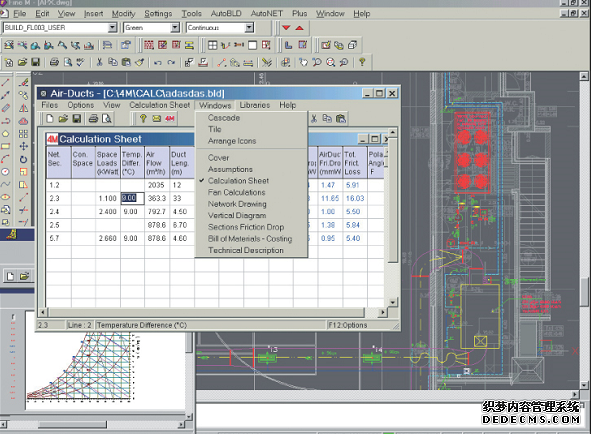591x434 pixels.
Task: Open the Options menu in Air-Ducts window
Action: [x=81, y=105]
